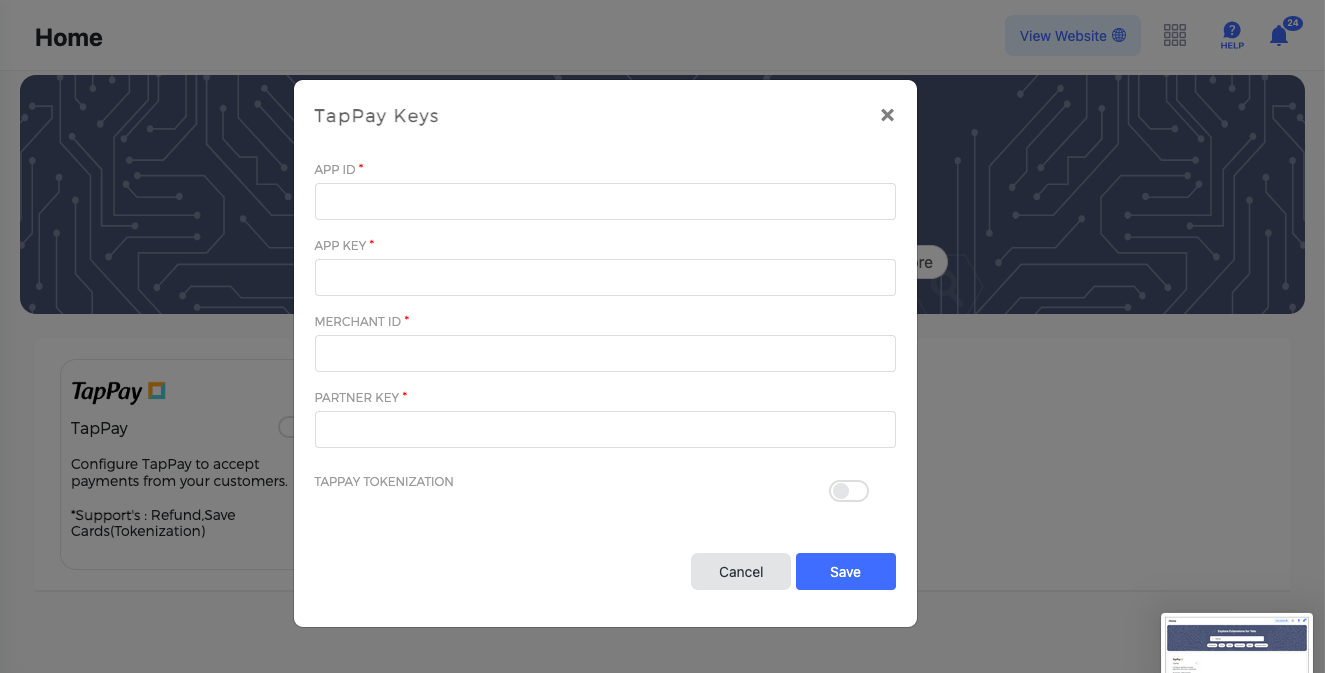Open View Website link
Screen dimensions: 1325x673
coord(1072,36)
